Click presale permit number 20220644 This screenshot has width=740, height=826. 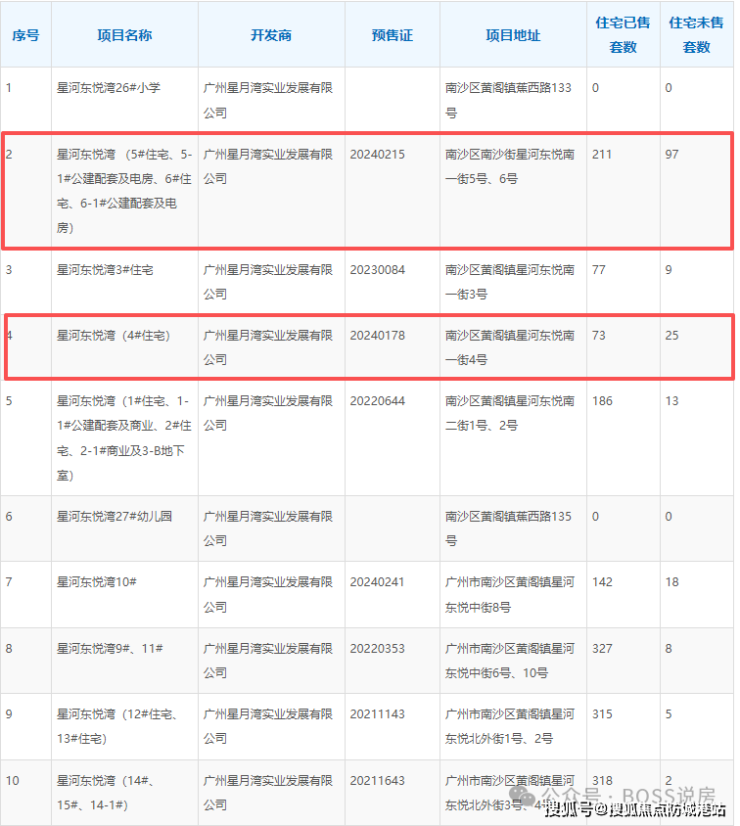[x=378, y=401]
